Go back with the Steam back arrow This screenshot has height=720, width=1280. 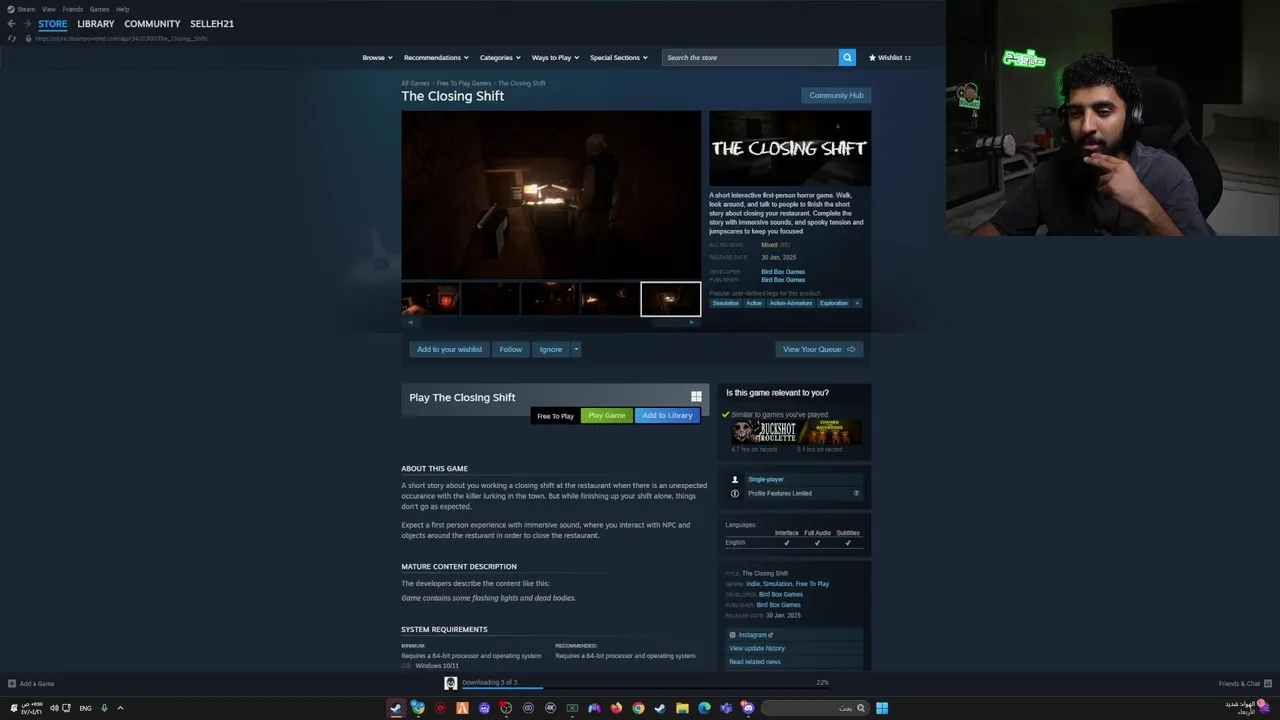click(11, 24)
